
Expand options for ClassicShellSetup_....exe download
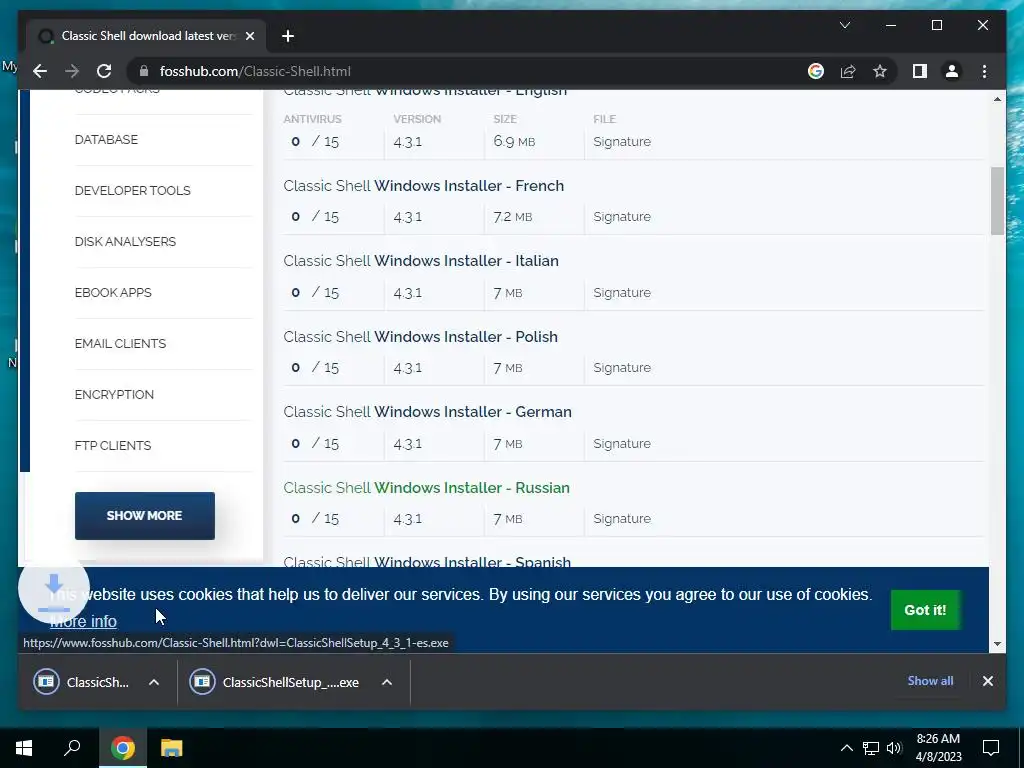[387, 682]
